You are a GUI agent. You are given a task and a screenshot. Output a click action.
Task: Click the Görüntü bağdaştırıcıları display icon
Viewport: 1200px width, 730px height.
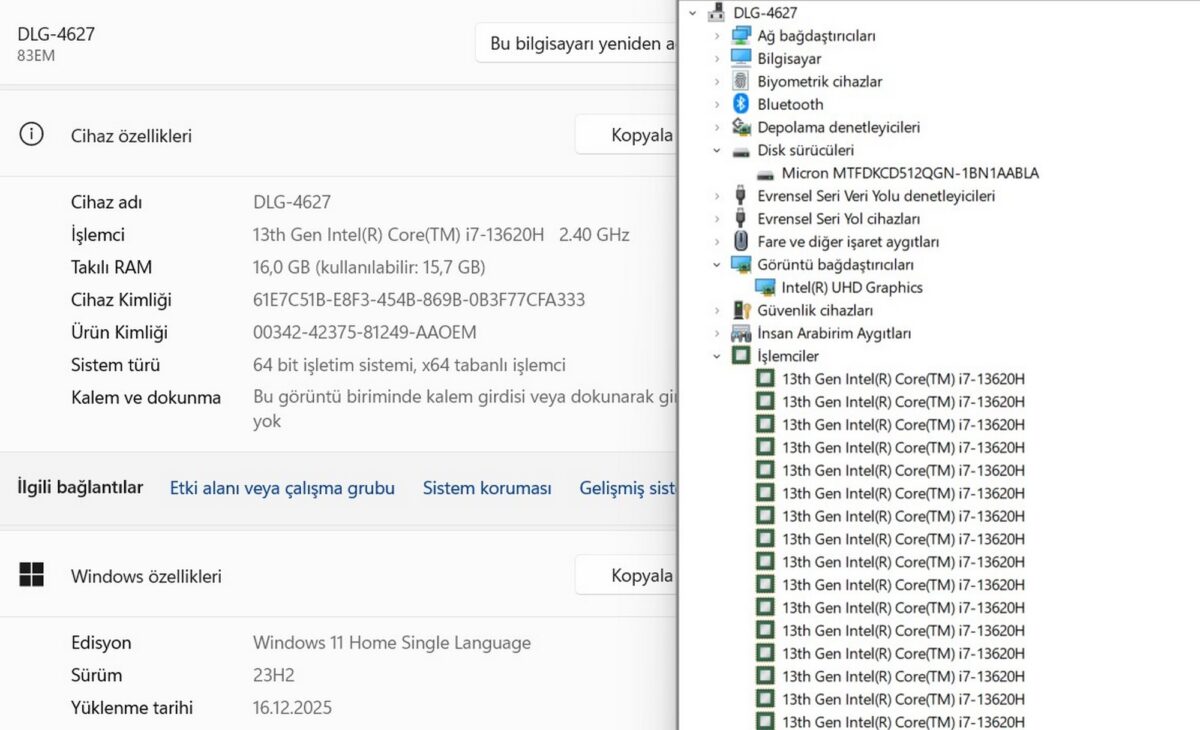click(x=741, y=265)
